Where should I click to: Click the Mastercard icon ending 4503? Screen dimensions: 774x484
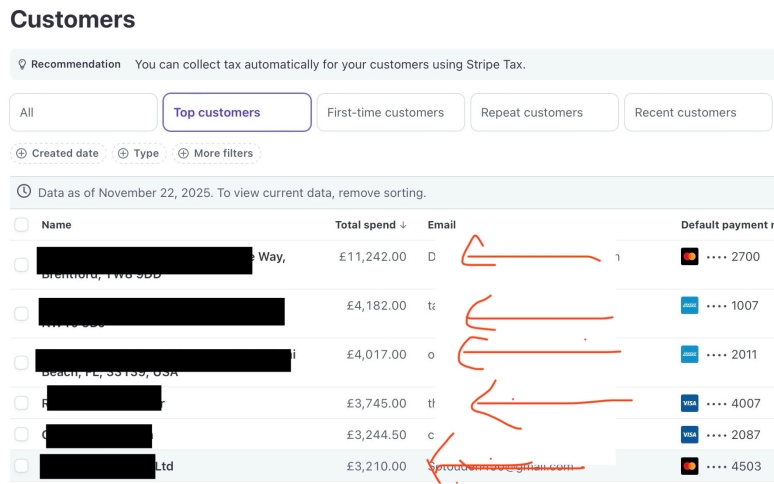tap(689, 466)
